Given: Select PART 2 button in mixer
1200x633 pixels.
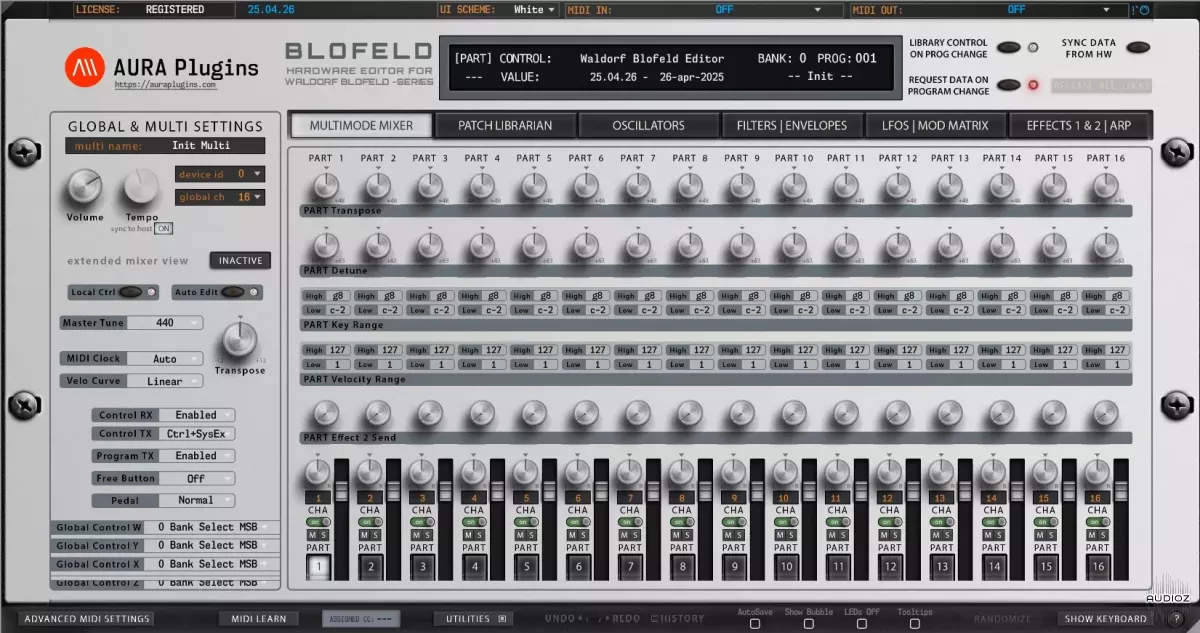Looking at the screenshot, I should [x=370, y=567].
